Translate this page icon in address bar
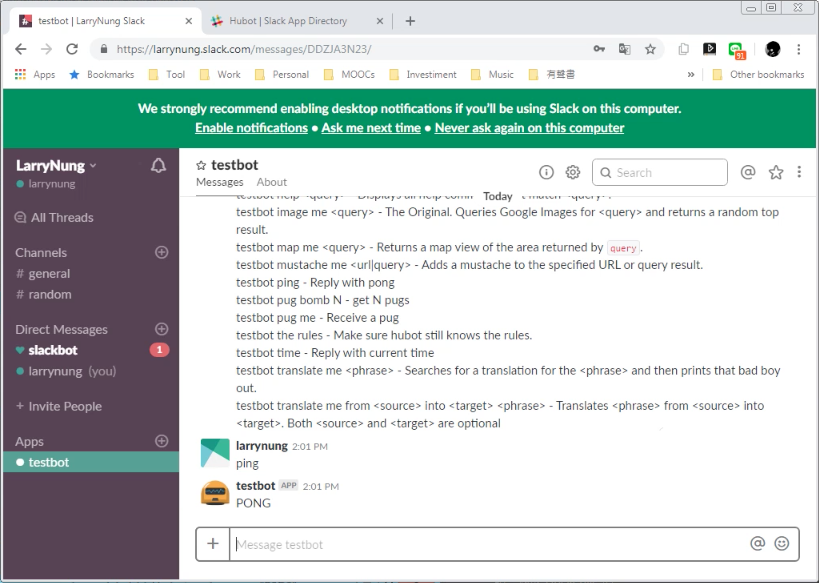This screenshot has height=583, width=819. click(x=624, y=49)
